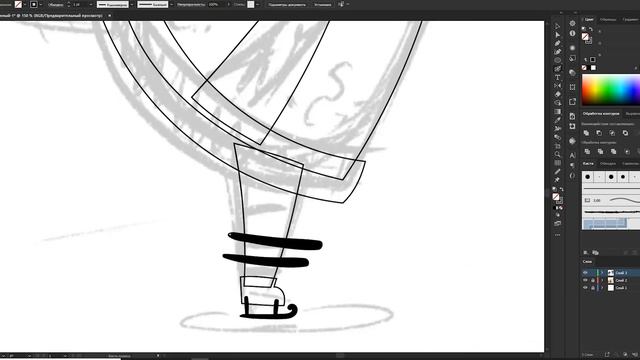Select the Pen tool
The image size is (640, 360).
[558, 43]
